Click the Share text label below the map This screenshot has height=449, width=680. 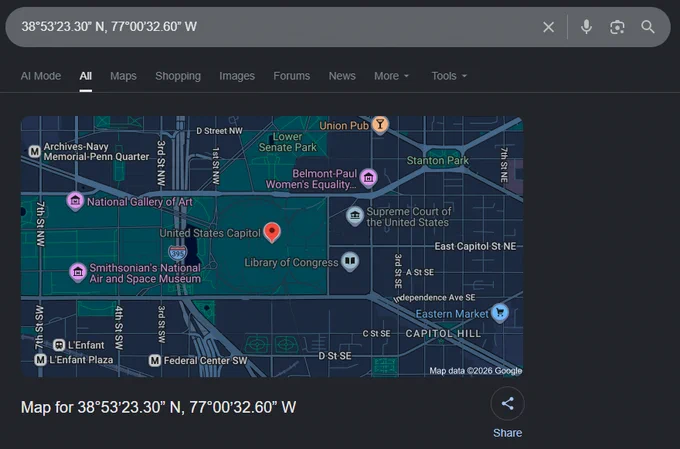pyautogui.click(x=507, y=433)
